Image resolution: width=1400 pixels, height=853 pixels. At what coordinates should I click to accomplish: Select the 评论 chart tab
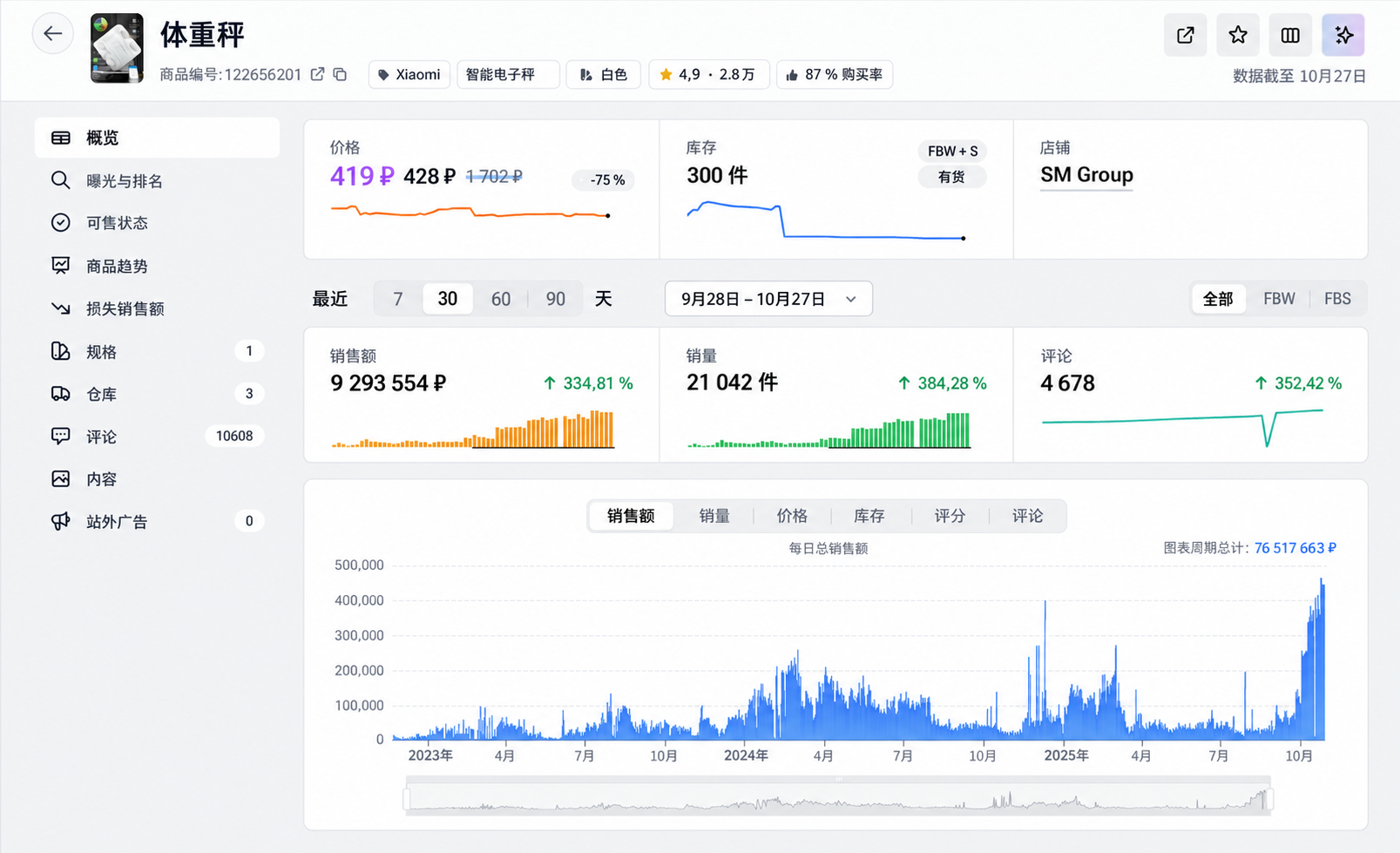tap(1028, 516)
